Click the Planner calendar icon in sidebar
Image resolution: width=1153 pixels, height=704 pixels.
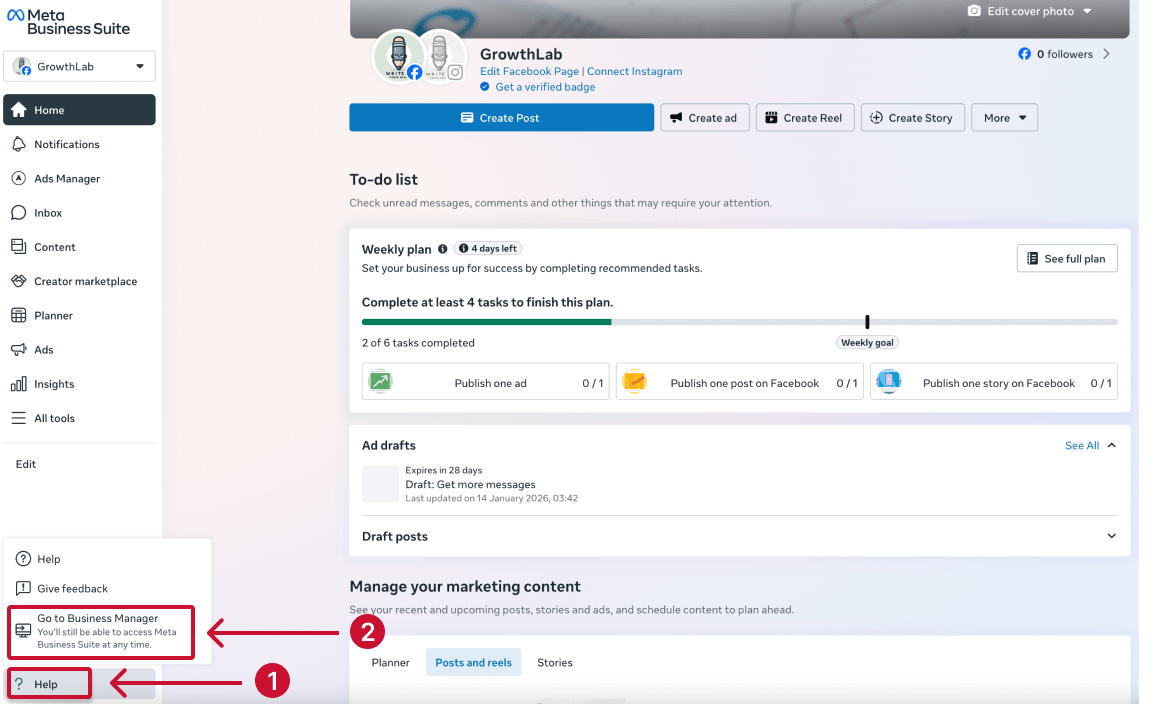18,315
